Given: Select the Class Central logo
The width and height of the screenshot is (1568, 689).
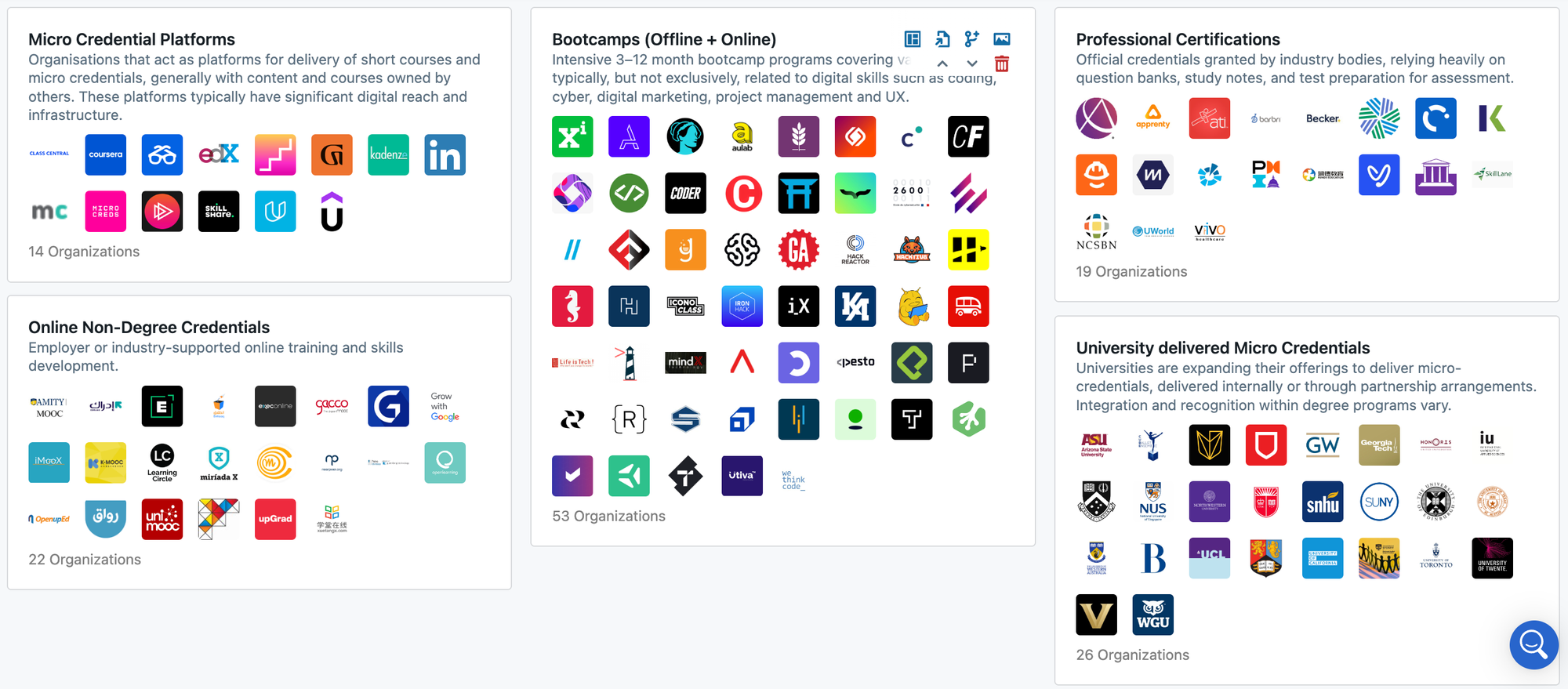Looking at the screenshot, I should point(49,155).
